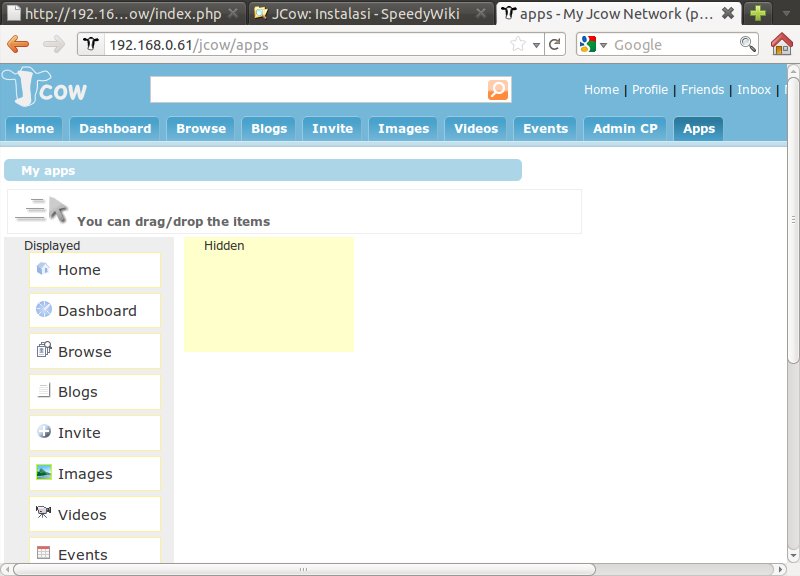The image size is (800, 576).
Task: Click the Videos item in Displayed list
Action: coord(95,514)
